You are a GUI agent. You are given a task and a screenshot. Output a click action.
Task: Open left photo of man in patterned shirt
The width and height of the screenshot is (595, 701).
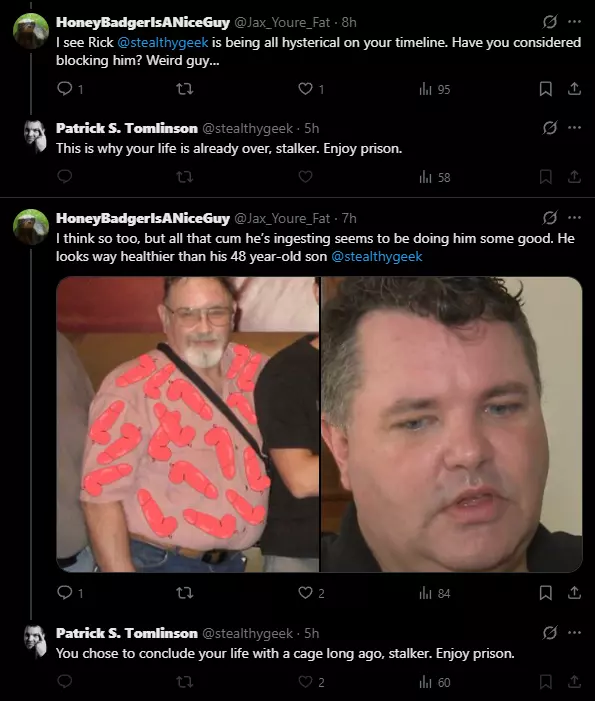coord(188,424)
